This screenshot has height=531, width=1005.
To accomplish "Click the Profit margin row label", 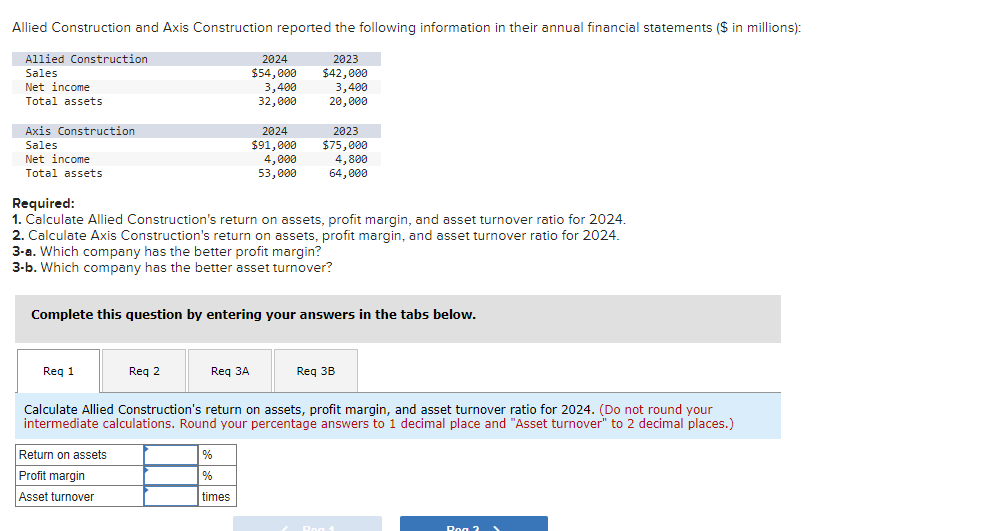I will click(x=52, y=475).
